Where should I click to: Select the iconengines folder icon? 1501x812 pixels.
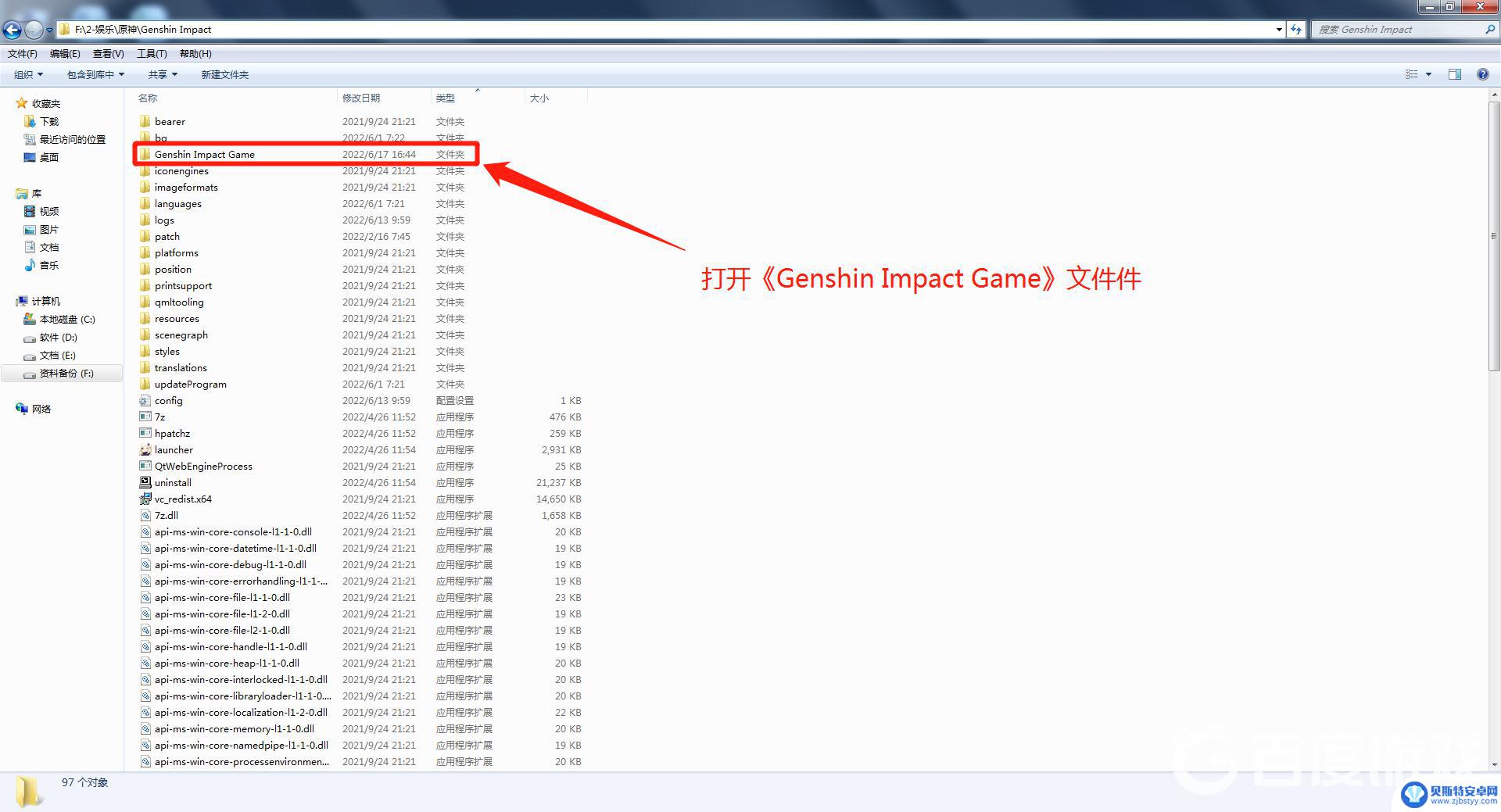pyautogui.click(x=145, y=171)
